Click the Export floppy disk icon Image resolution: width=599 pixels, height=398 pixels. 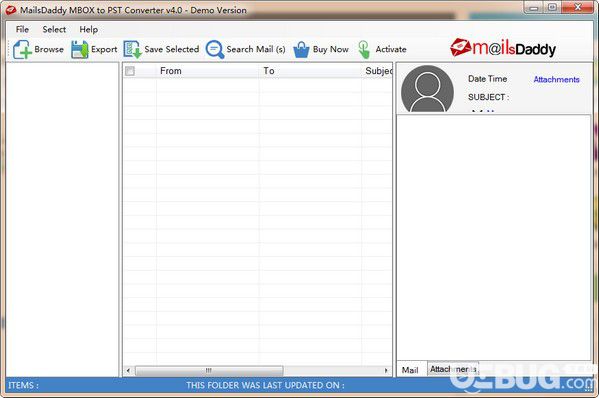pos(80,50)
